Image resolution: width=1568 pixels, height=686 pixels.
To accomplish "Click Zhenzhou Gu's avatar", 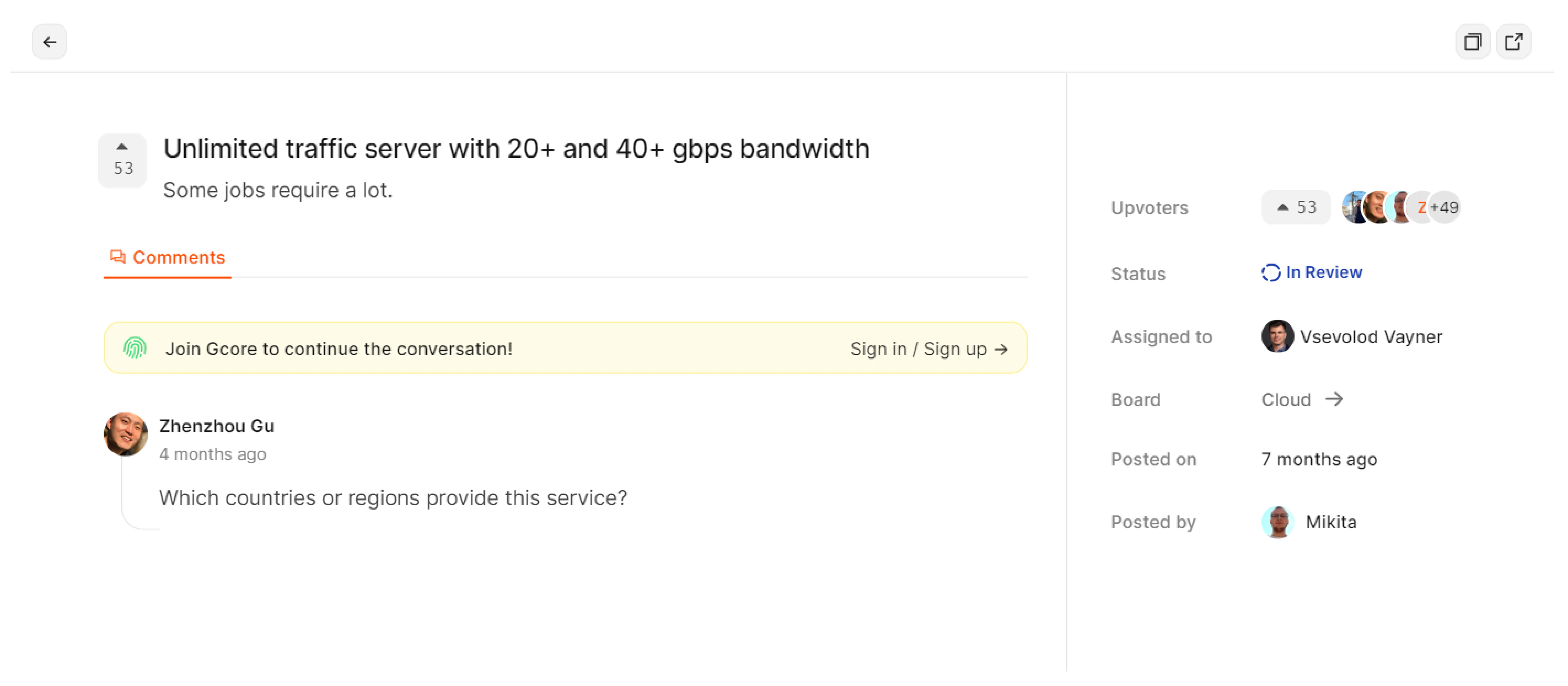I will [125, 434].
